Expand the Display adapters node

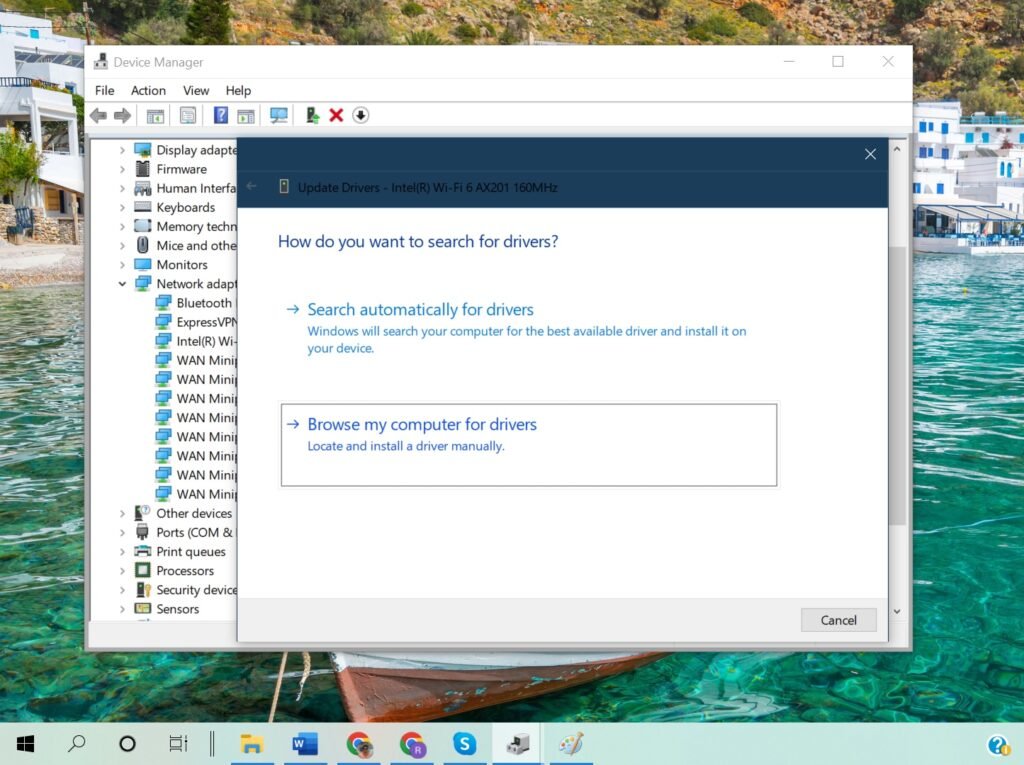click(x=122, y=150)
